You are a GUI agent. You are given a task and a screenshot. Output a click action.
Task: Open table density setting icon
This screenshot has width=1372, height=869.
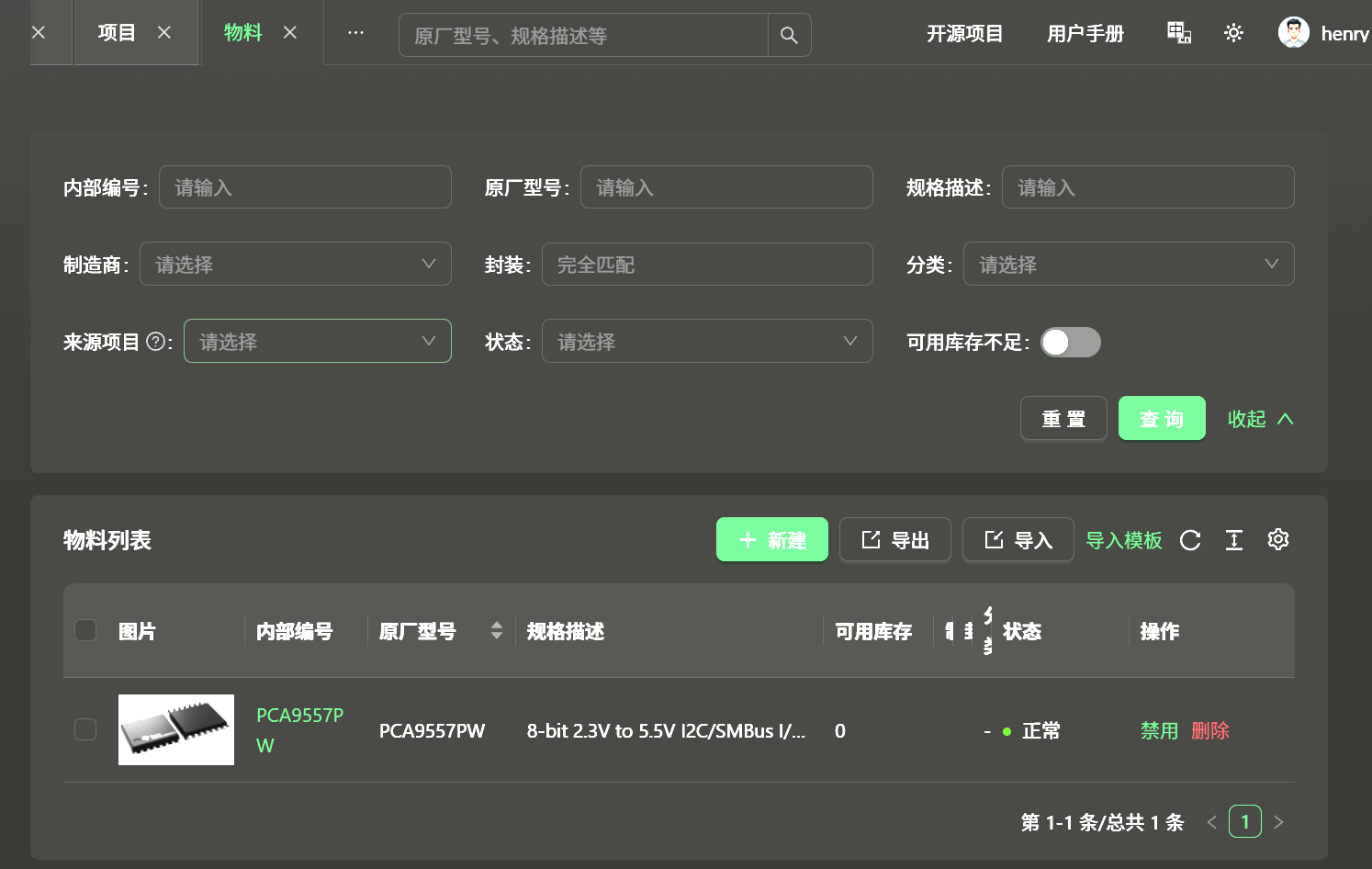click(1234, 540)
